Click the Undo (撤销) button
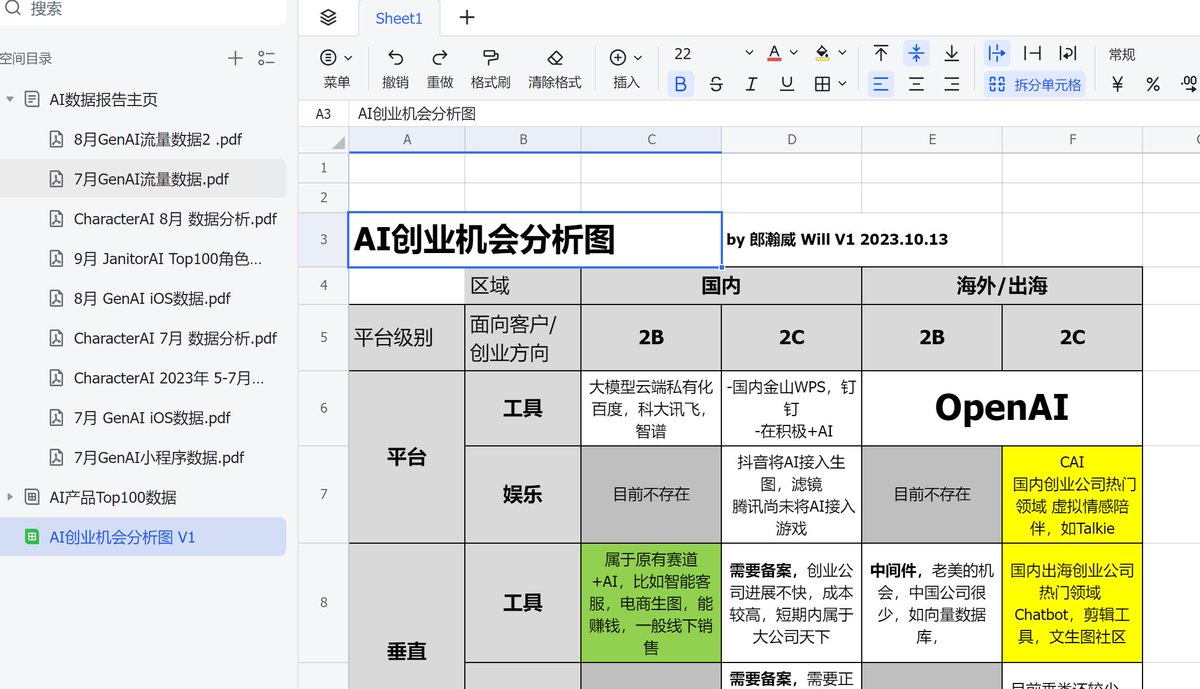This screenshot has width=1200, height=689. pos(396,69)
